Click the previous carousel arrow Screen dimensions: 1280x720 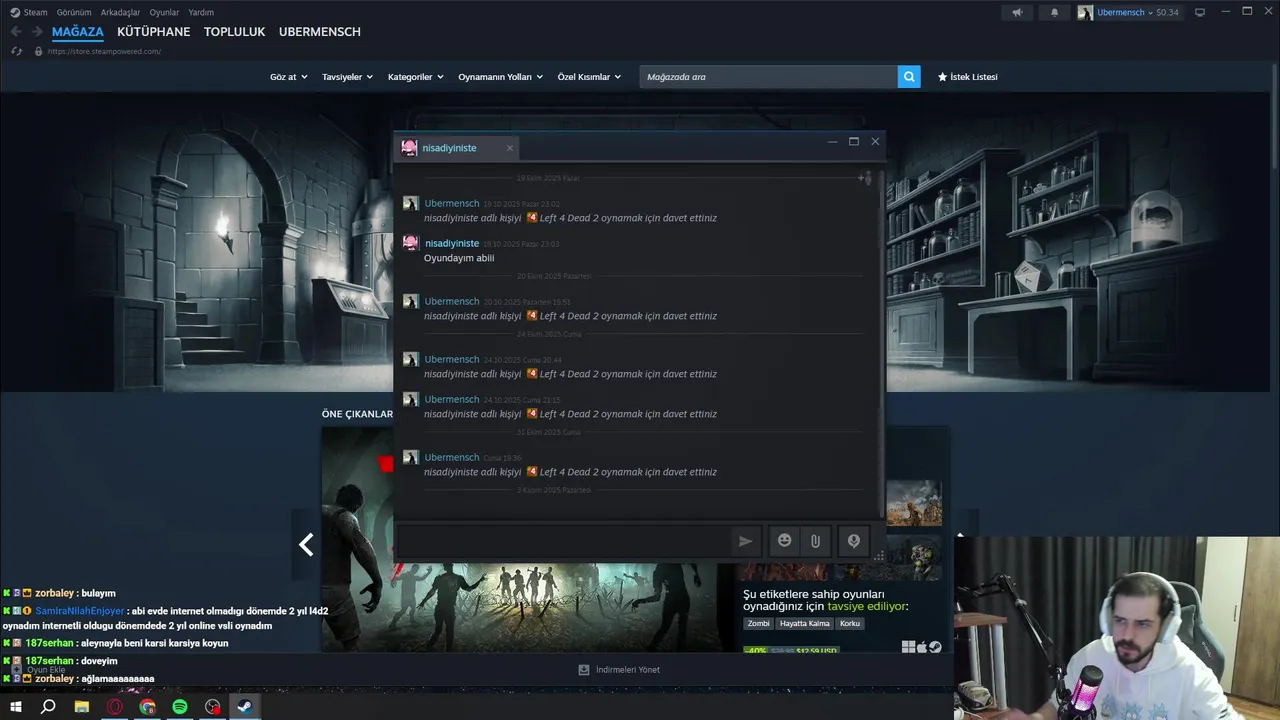[x=306, y=544]
